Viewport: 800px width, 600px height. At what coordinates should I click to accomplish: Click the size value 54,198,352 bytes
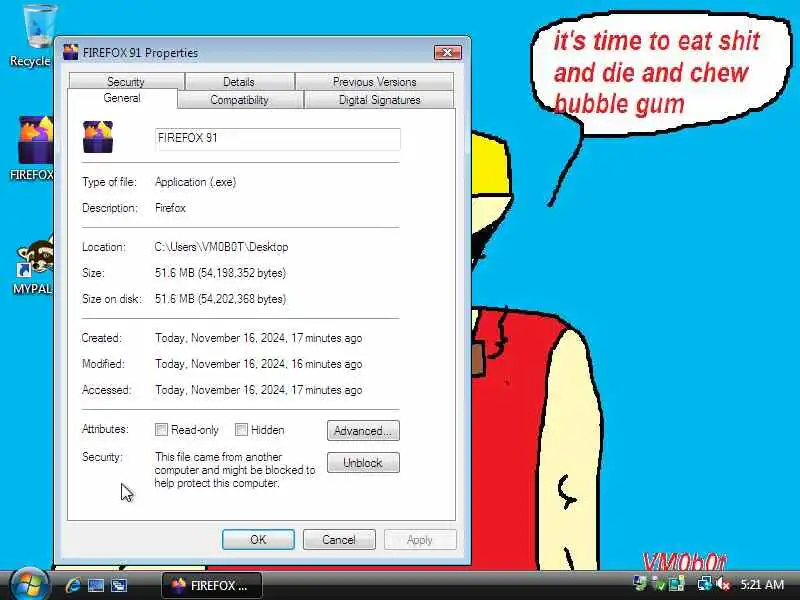[x=242, y=273]
